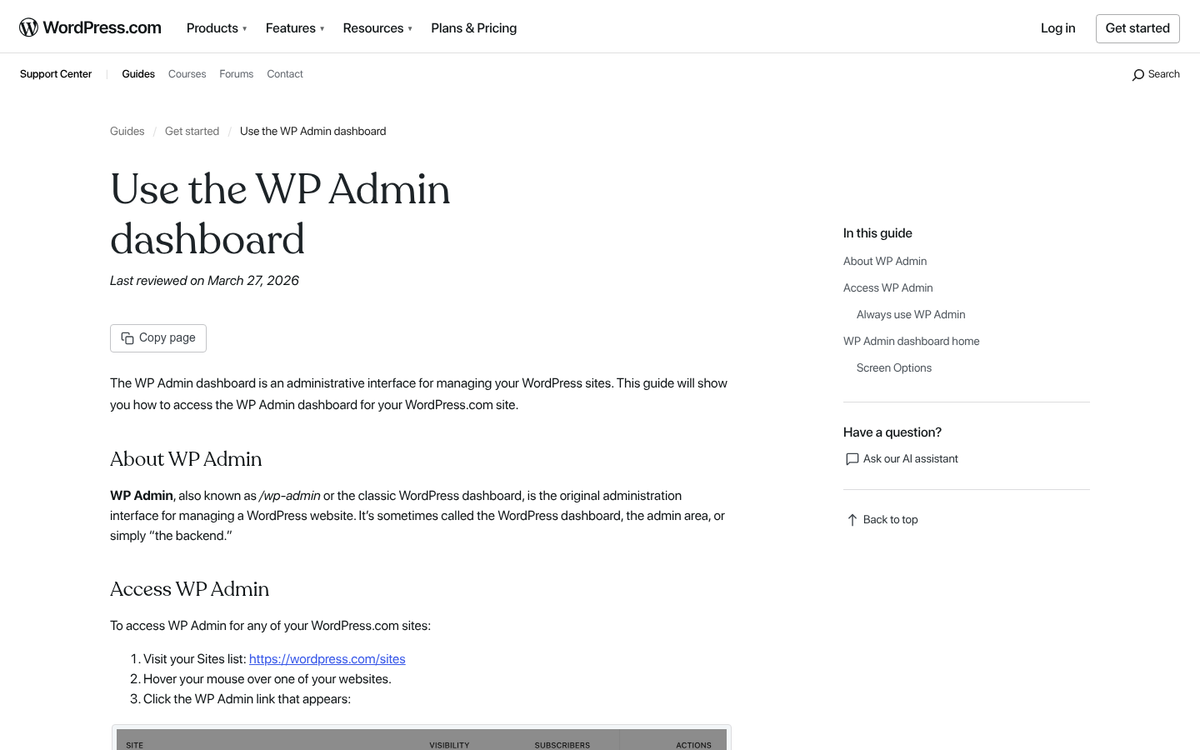Screen dimensions: 1200x750
Task: Click the upward arrow icon next to Back to top
Action: (x=850, y=519)
